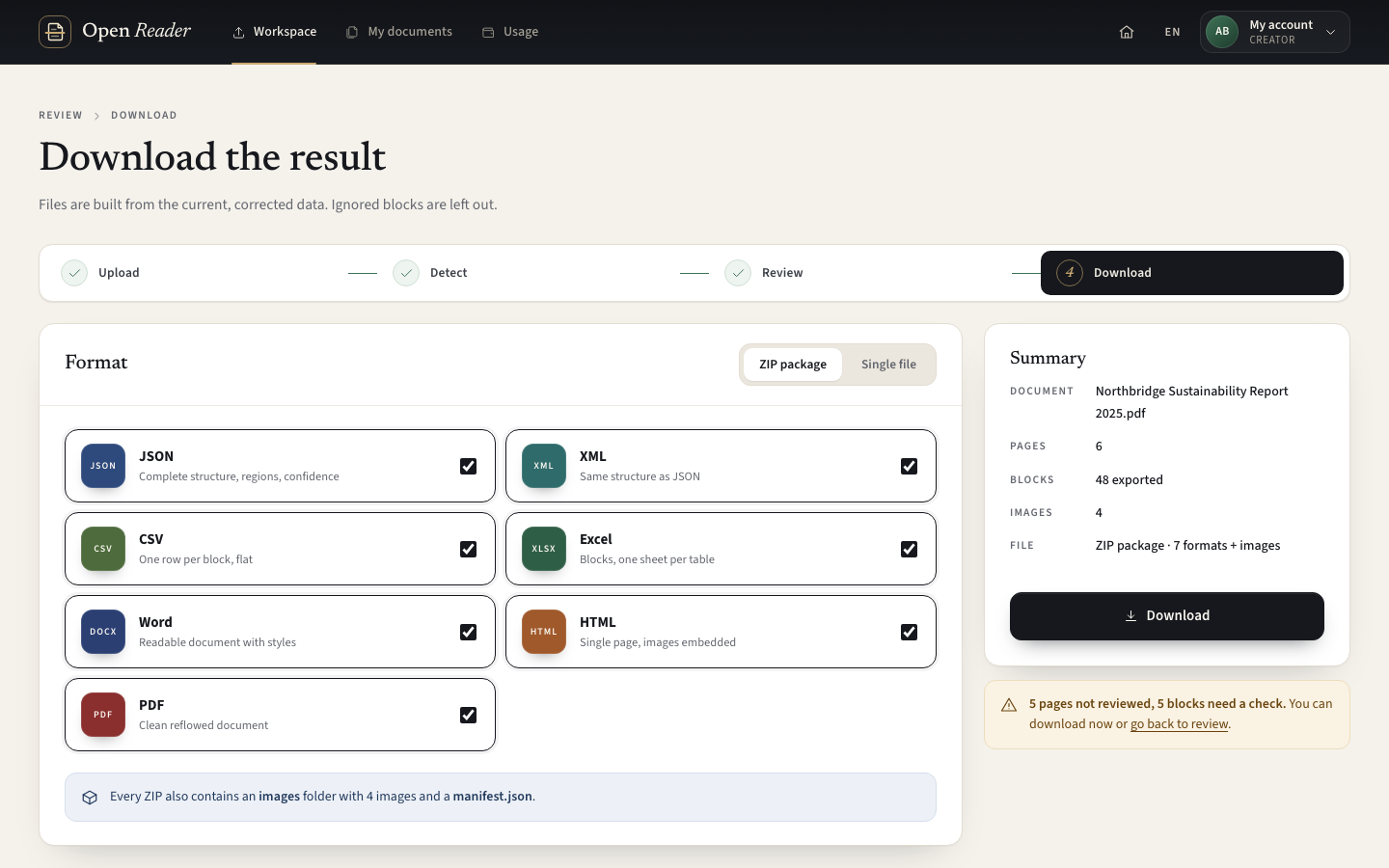Click the Download breadcrumb
The image size is (1389, 868).
click(x=144, y=115)
